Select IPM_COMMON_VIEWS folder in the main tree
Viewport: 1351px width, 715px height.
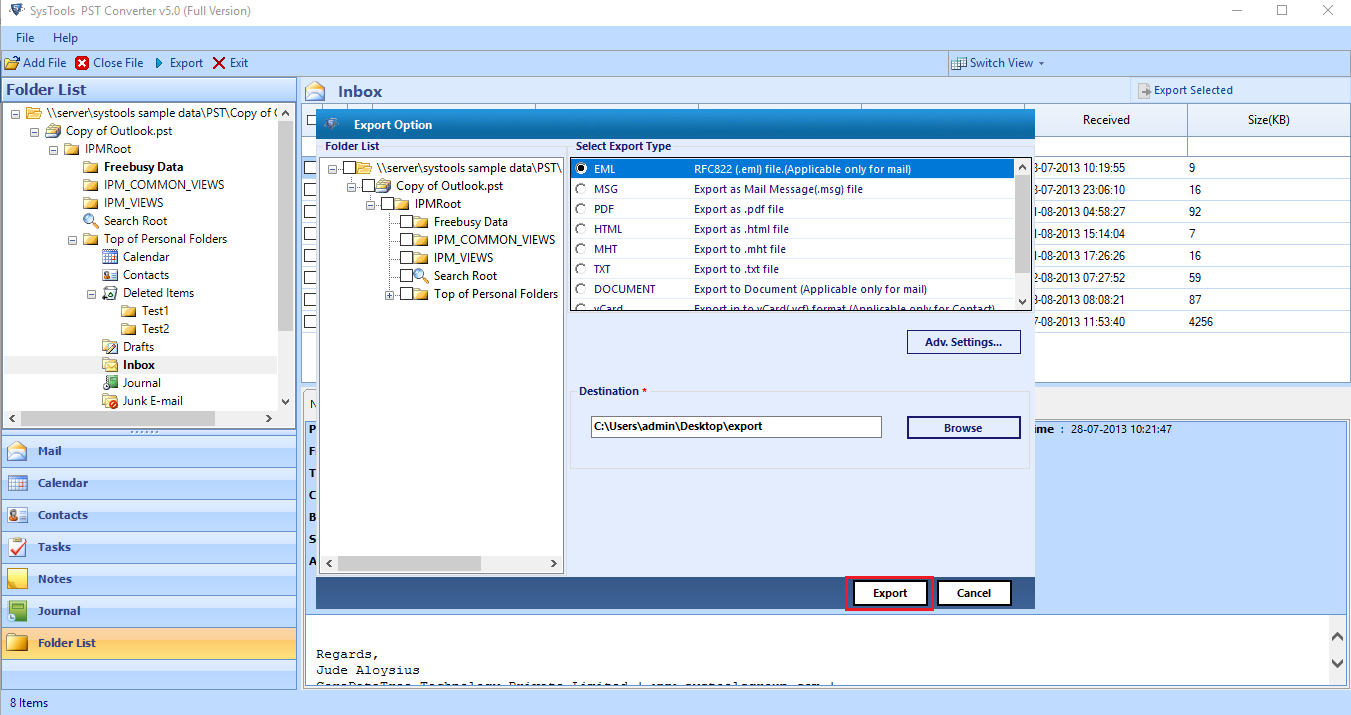pyautogui.click(x=164, y=185)
